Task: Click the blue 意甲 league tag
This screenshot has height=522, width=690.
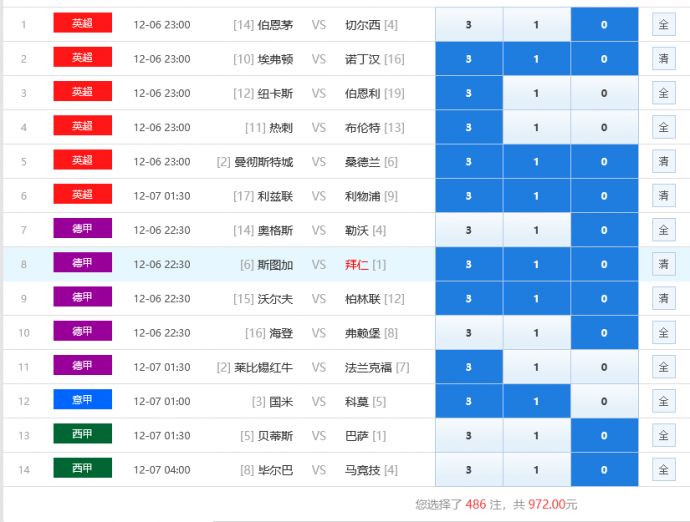Action: (x=82, y=400)
